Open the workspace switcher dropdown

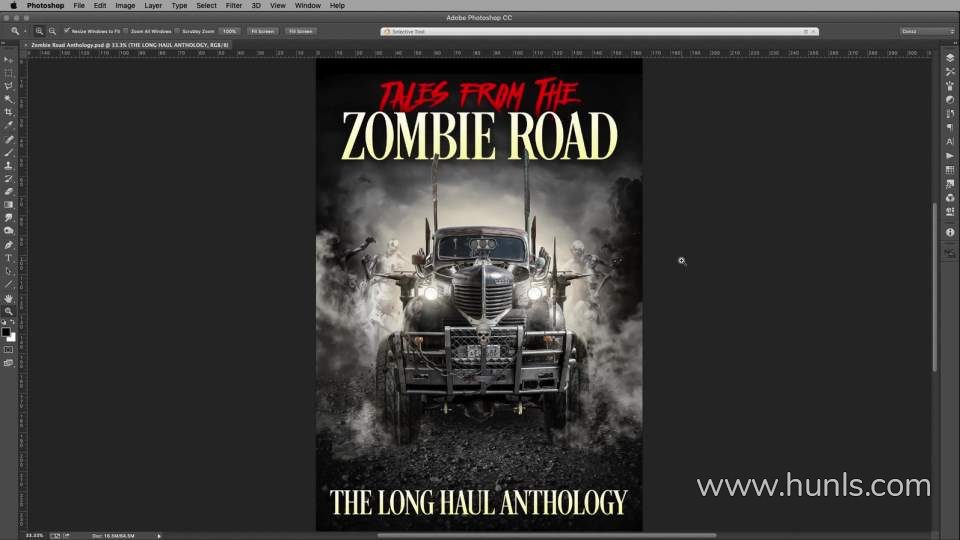pyautogui.click(x=928, y=31)
